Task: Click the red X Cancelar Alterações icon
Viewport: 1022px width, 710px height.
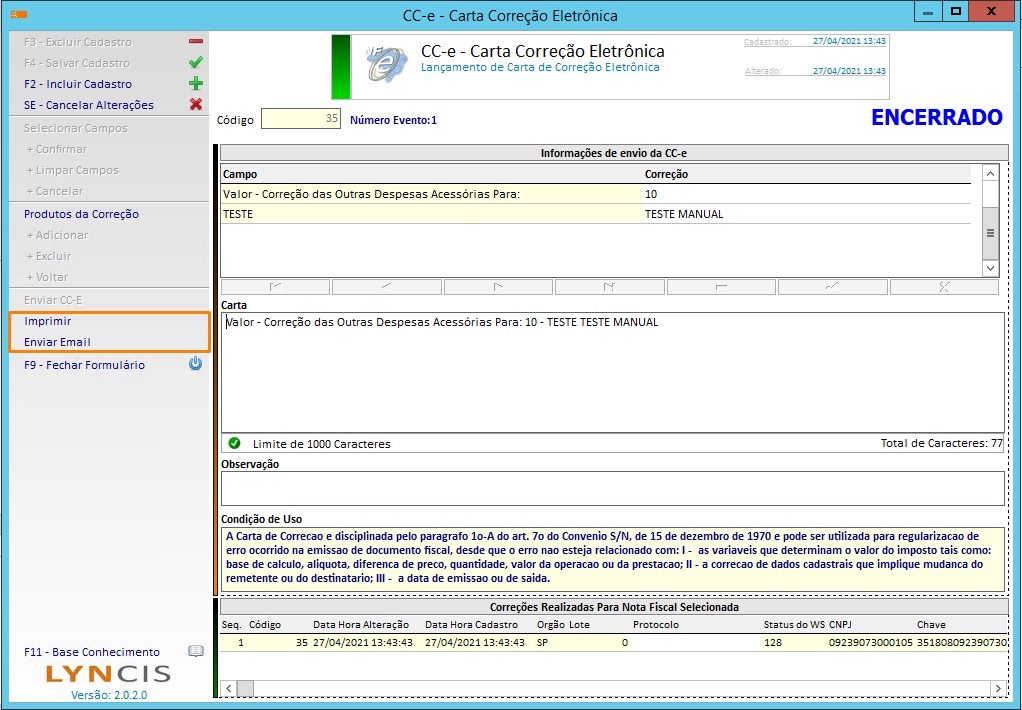Action: tap(196, 105)
